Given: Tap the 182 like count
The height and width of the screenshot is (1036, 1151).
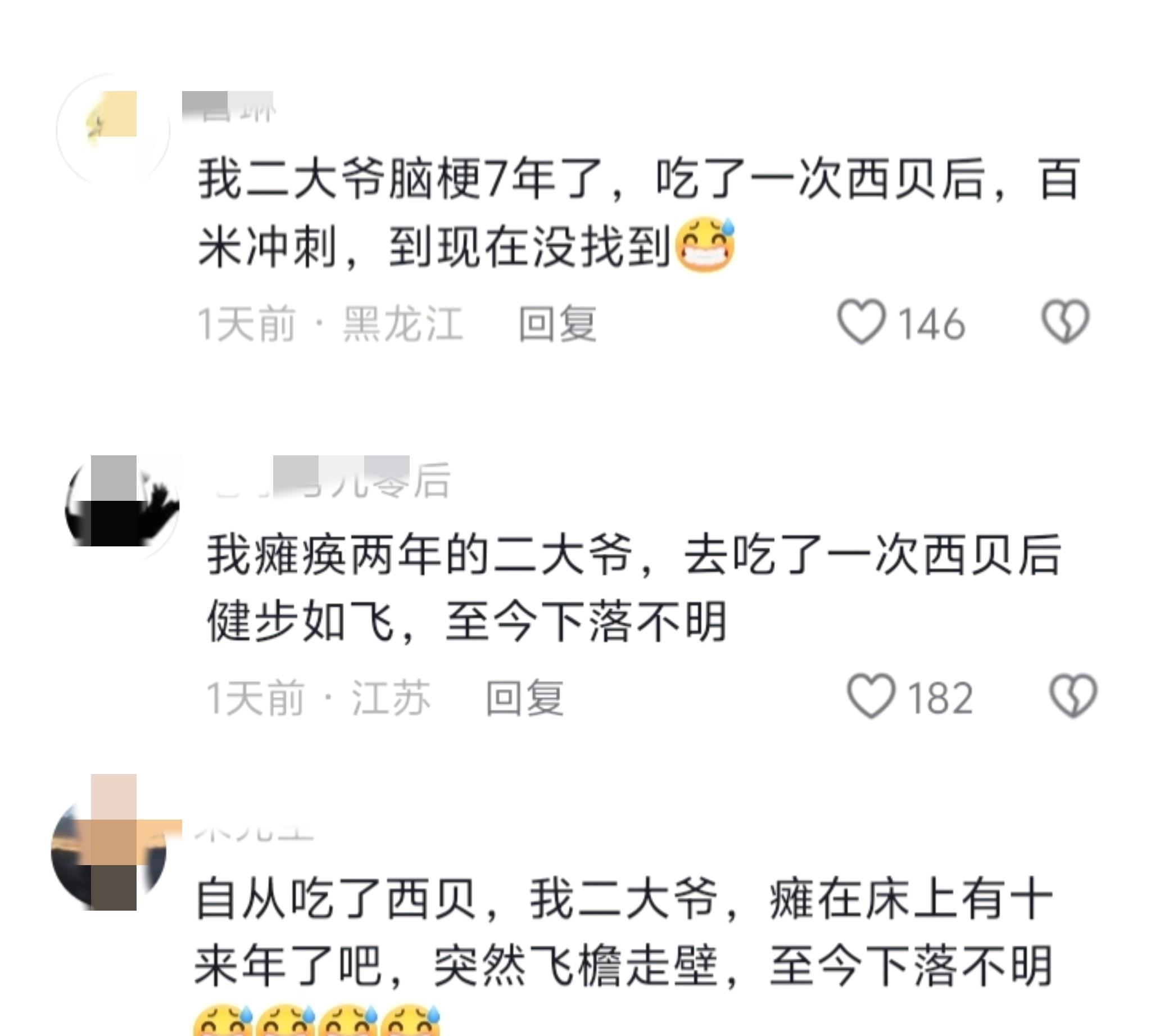Looking at the screenshot, I should 940,698.
